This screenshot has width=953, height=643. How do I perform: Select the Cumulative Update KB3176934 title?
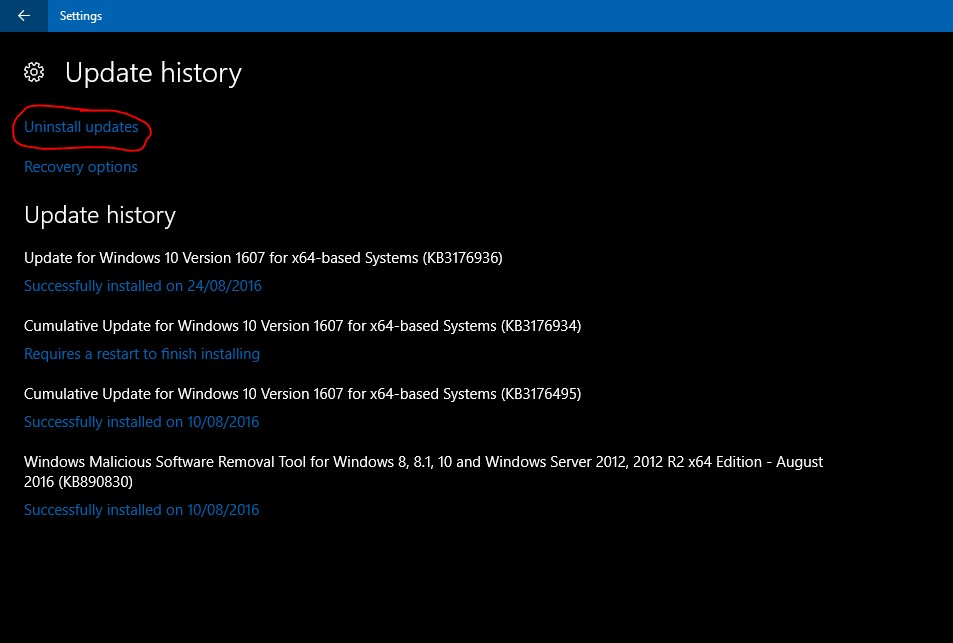303,326
